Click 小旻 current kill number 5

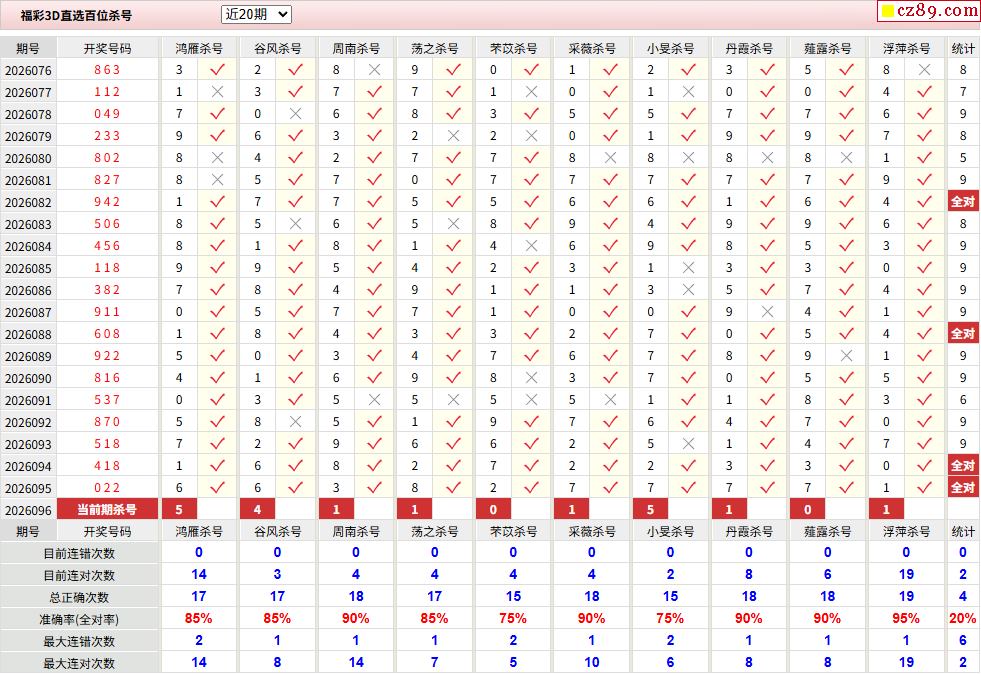650,509
